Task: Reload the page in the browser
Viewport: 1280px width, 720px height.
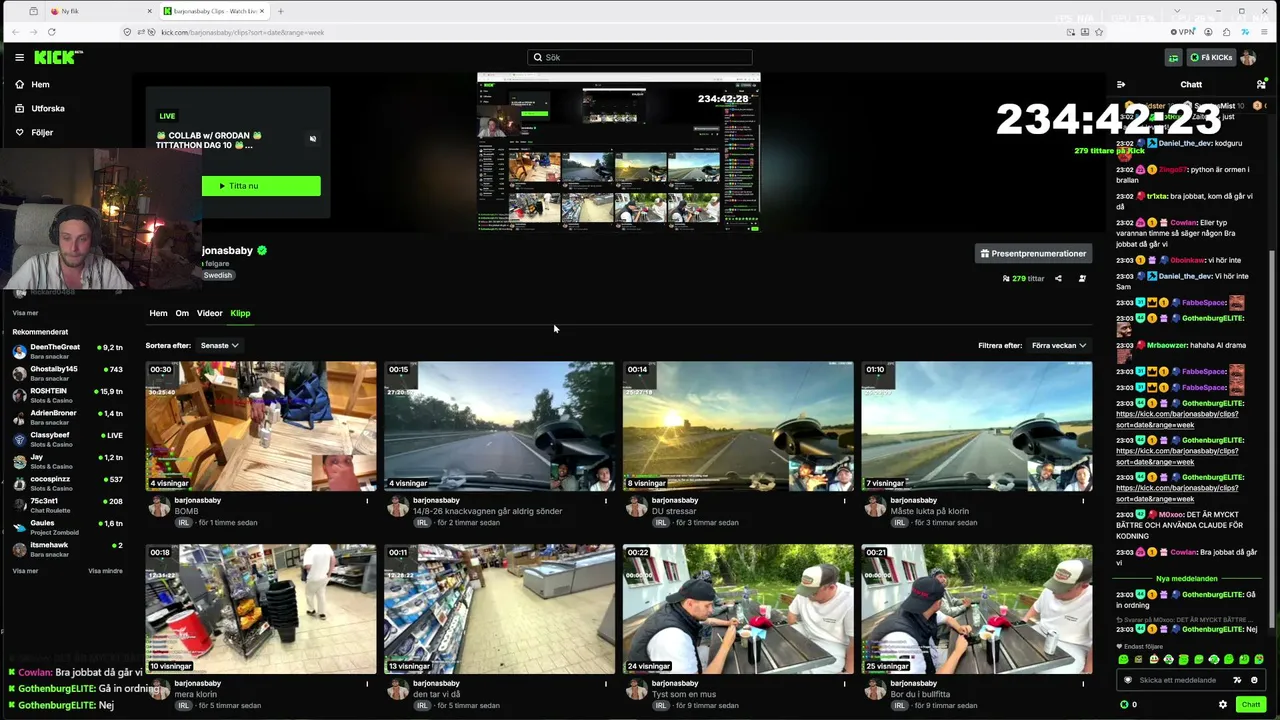Action: tap(51, 32)
